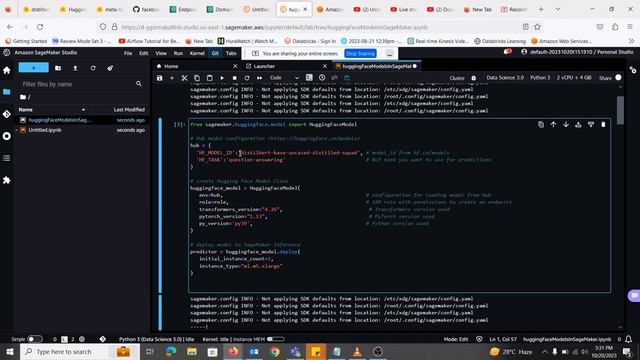Open the Git menu
Image resolution: width=640 pixels, height=360 pixels.
coord(215,53)
